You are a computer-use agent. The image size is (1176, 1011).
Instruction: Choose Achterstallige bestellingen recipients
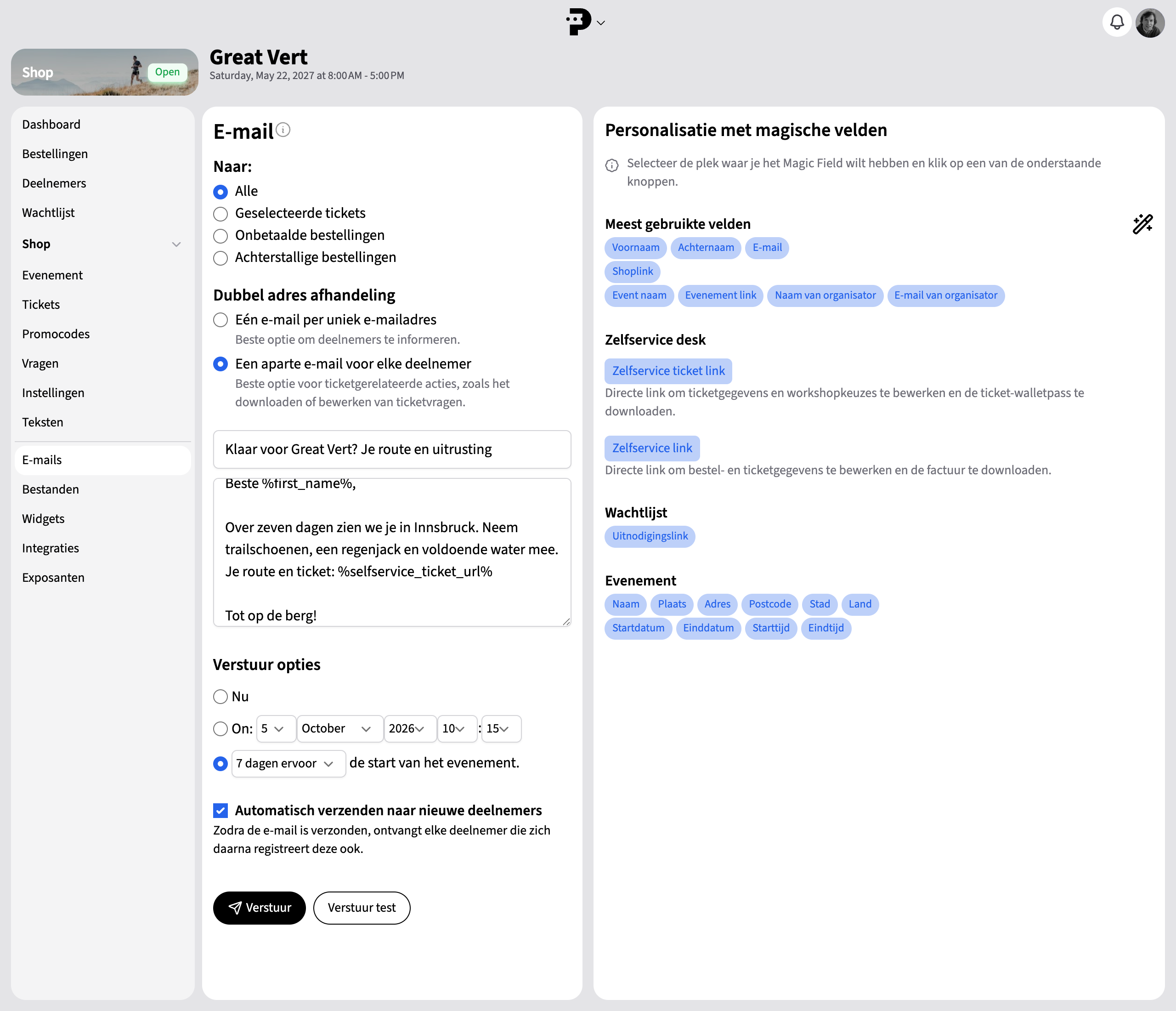[220, 258]
